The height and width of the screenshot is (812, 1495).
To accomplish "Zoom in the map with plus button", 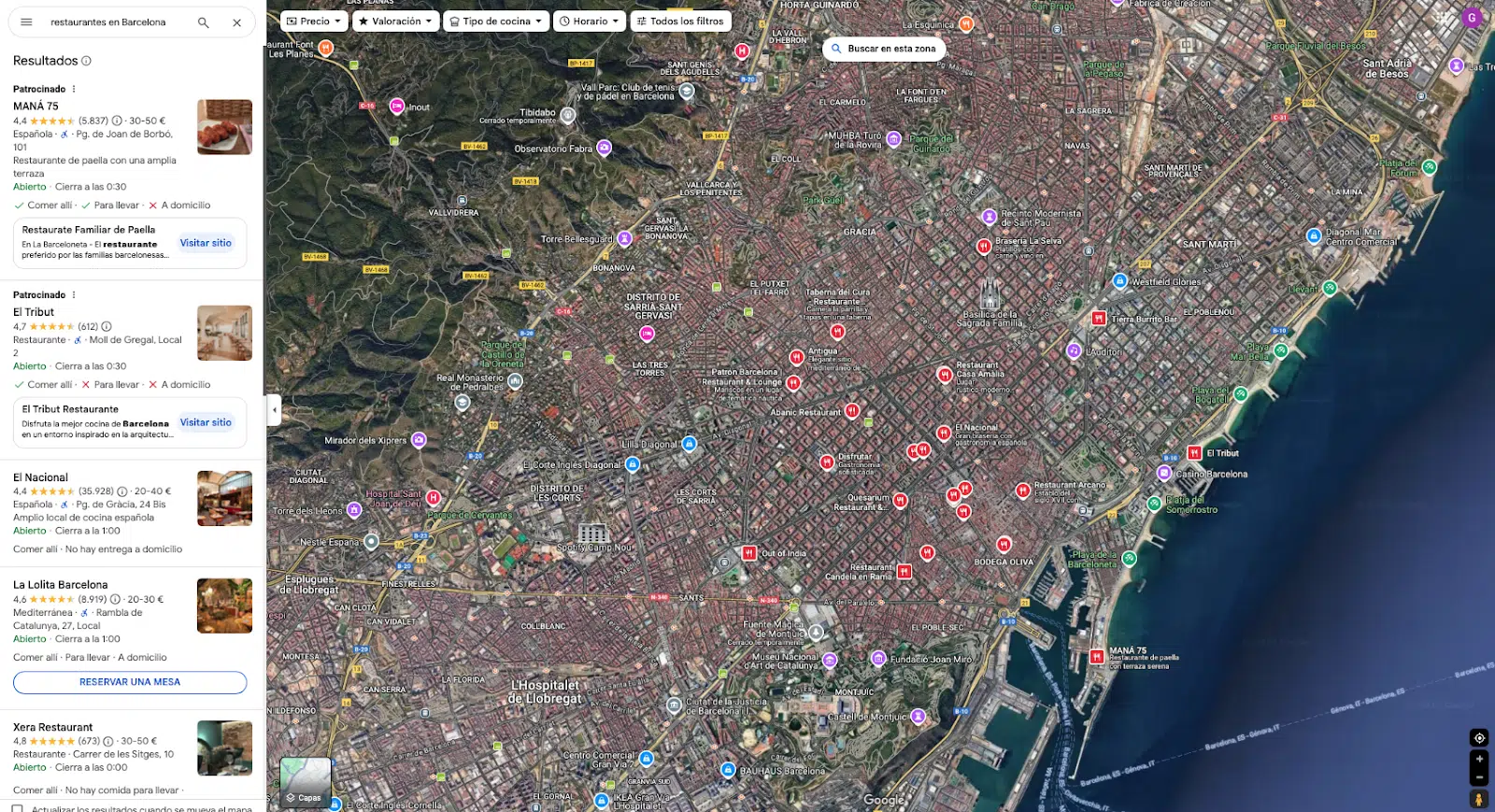I will 1479,759.
